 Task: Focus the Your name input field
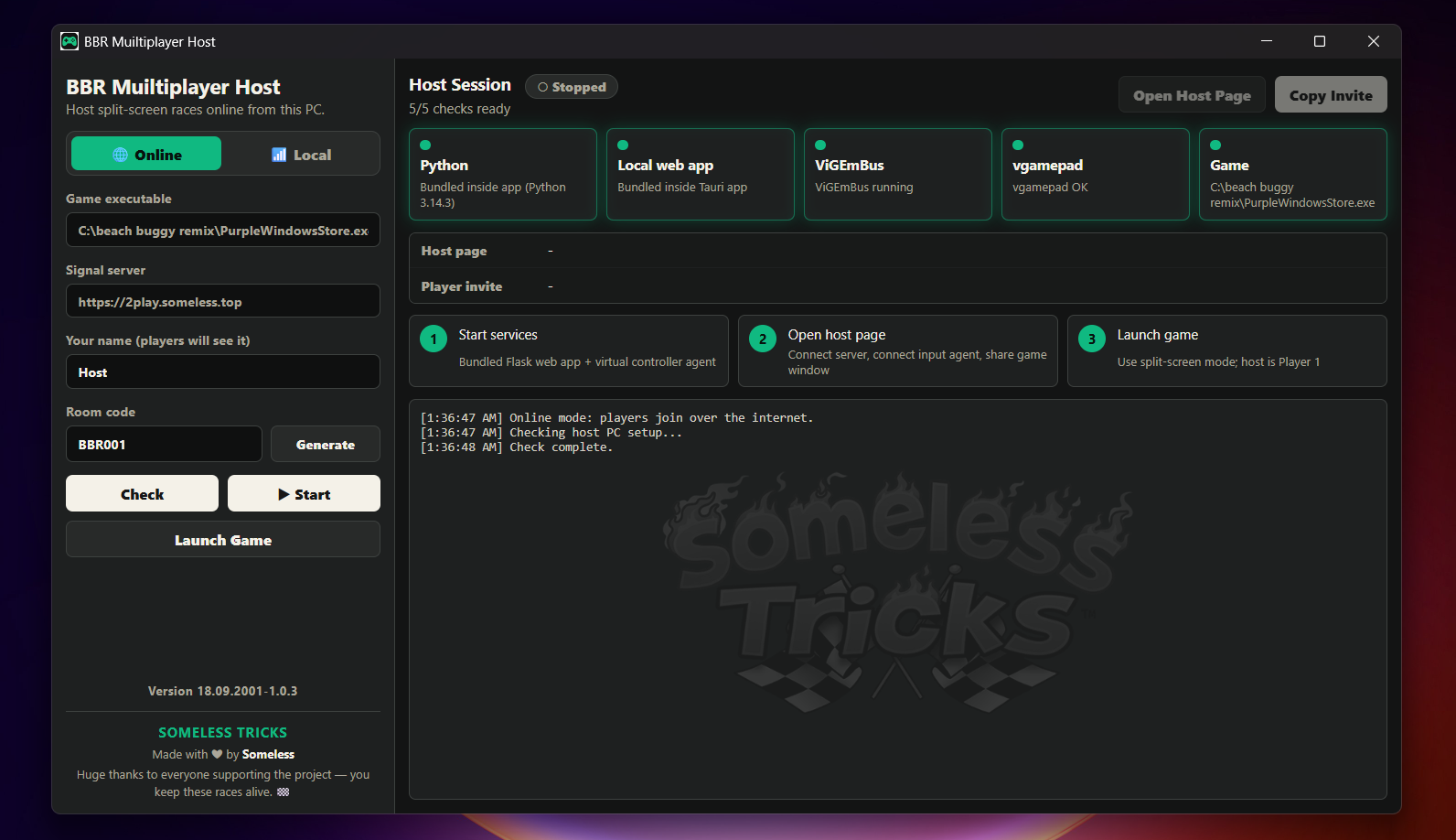(x=223, y=372)
